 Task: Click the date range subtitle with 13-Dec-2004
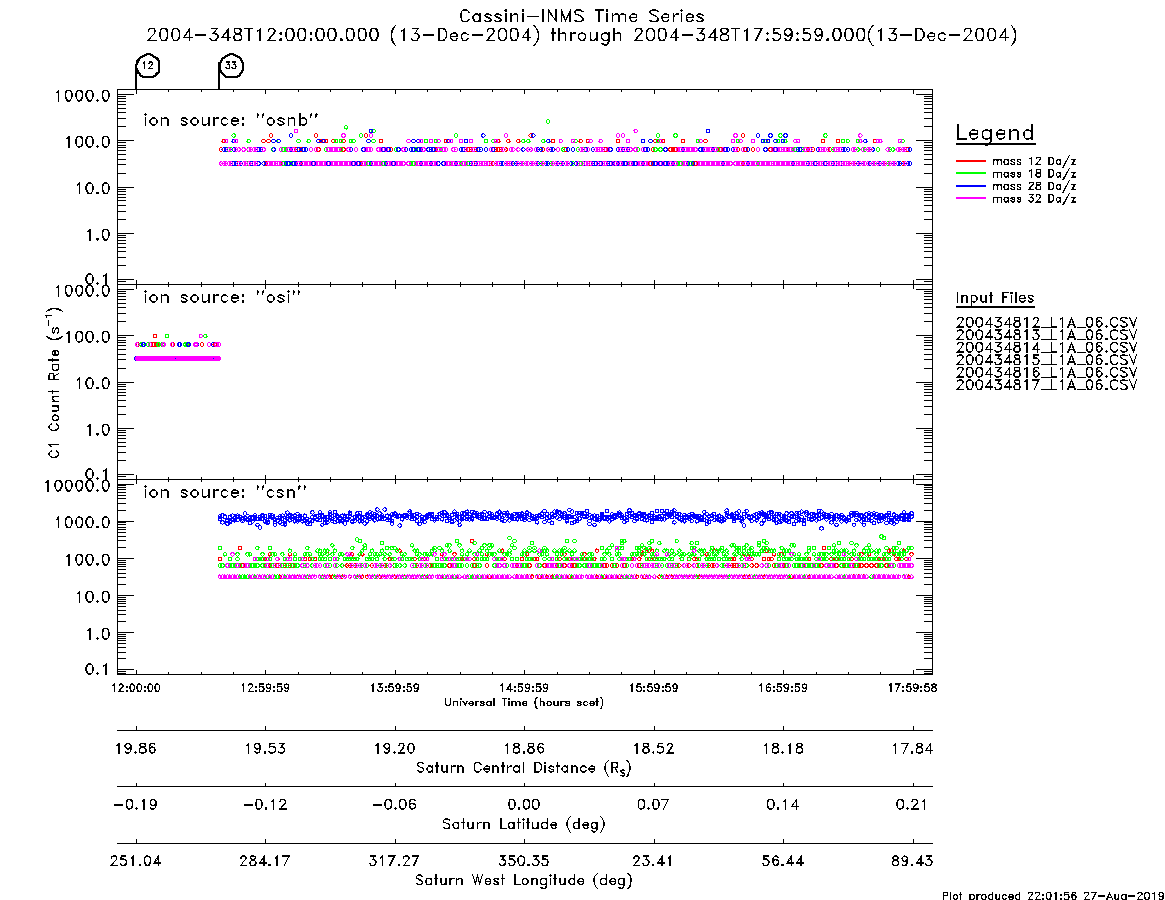pyautogui.click(x=582, y=35)
